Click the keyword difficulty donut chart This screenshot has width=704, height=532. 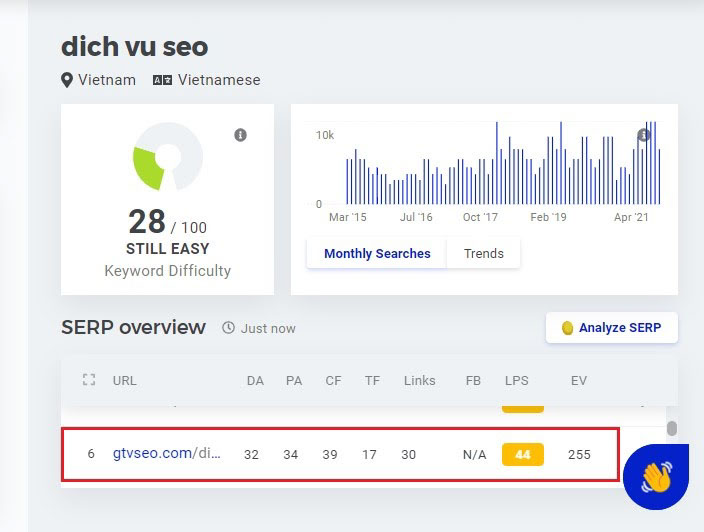click(x=167, y=157)
